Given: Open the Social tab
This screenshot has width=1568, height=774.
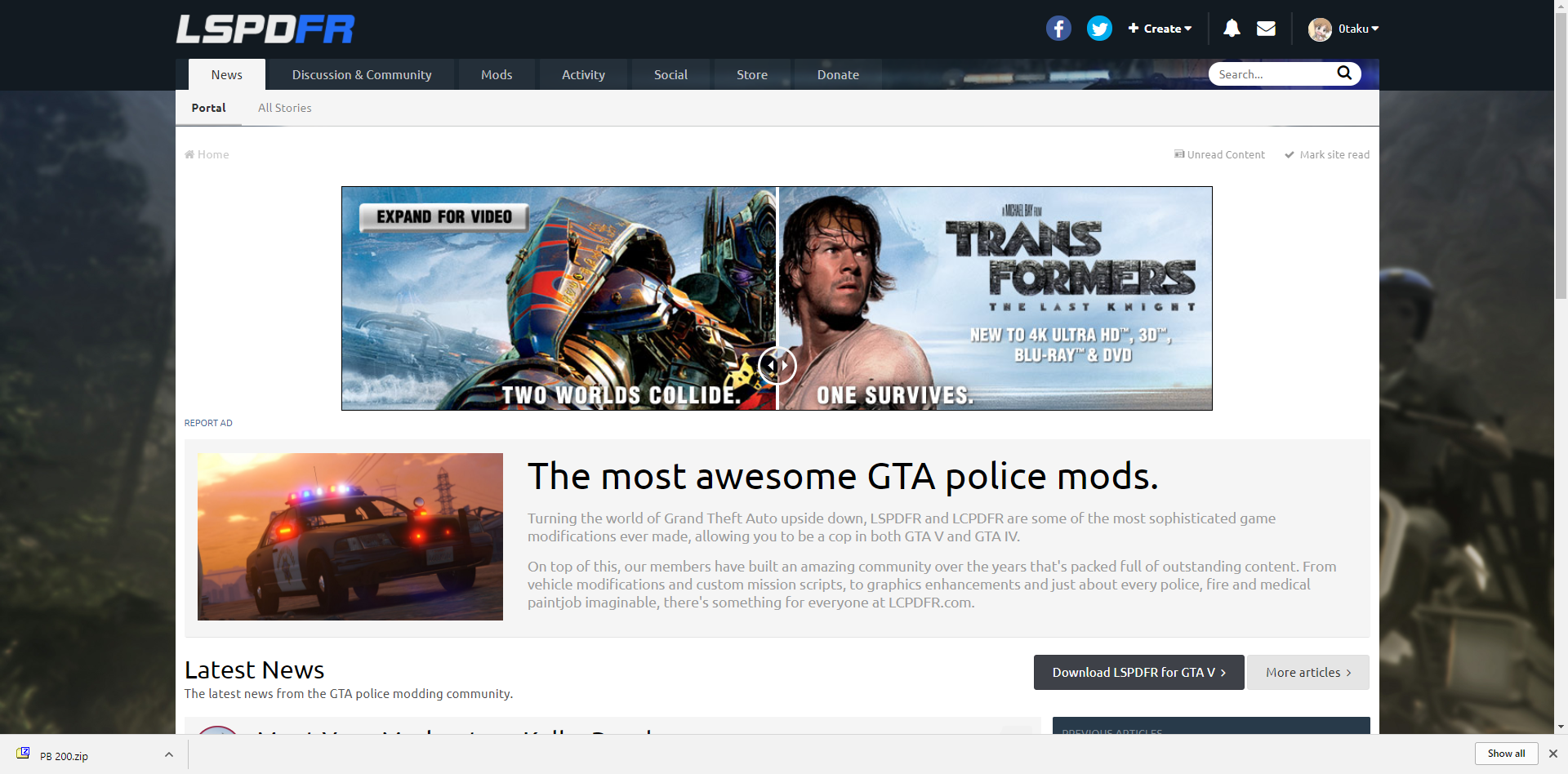Looking at the screenshot, I should tap(670, 74).
